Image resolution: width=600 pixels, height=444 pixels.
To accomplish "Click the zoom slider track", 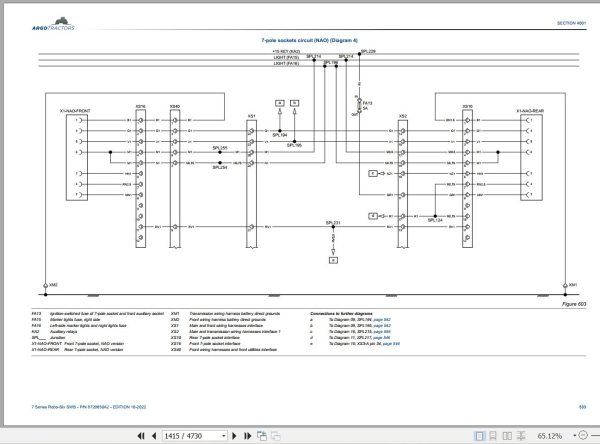I will 595,436.
